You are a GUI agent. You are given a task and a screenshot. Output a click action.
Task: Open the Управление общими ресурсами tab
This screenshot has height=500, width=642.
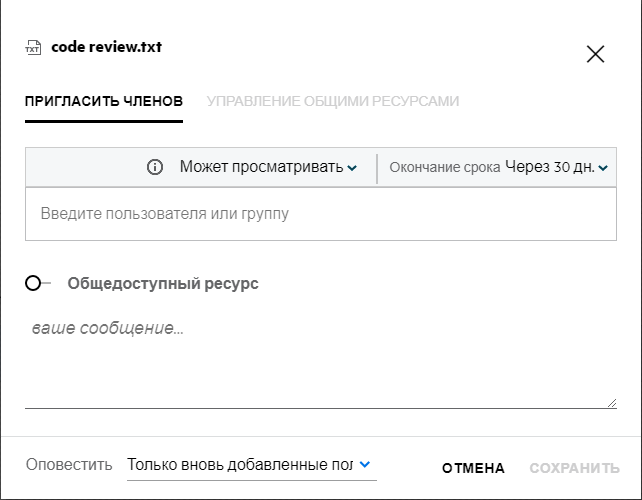pos(333,101)
